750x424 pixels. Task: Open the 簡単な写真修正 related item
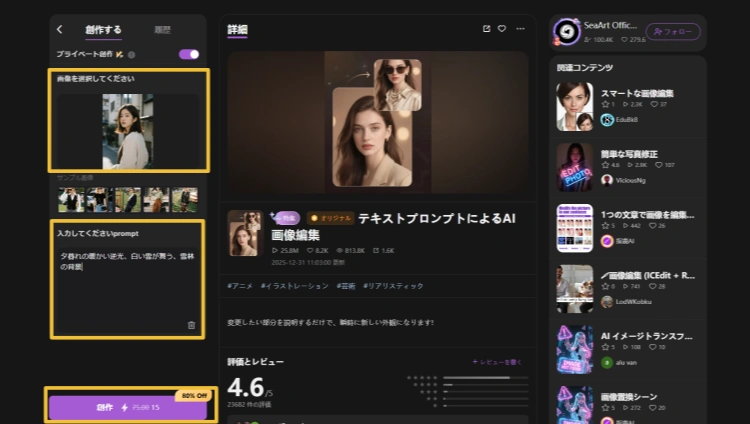click(x=629, y=154)
